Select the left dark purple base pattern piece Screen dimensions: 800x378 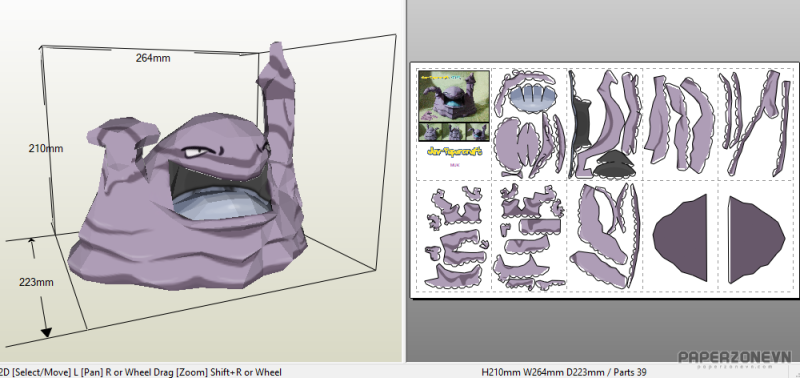pyautogui.click(x=680, y=238)
